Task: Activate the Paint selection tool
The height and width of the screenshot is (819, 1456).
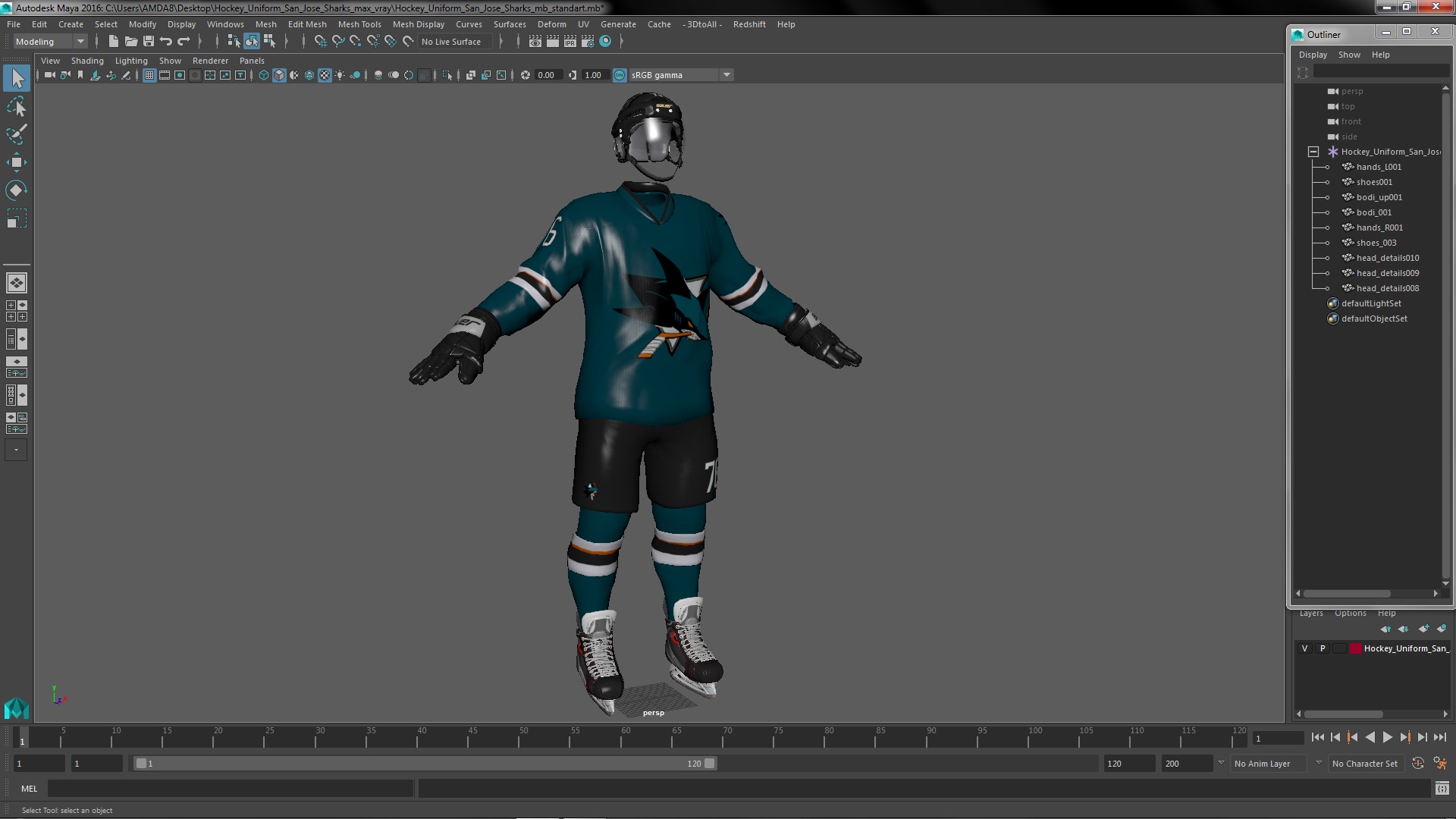Action: coord(17,134)
